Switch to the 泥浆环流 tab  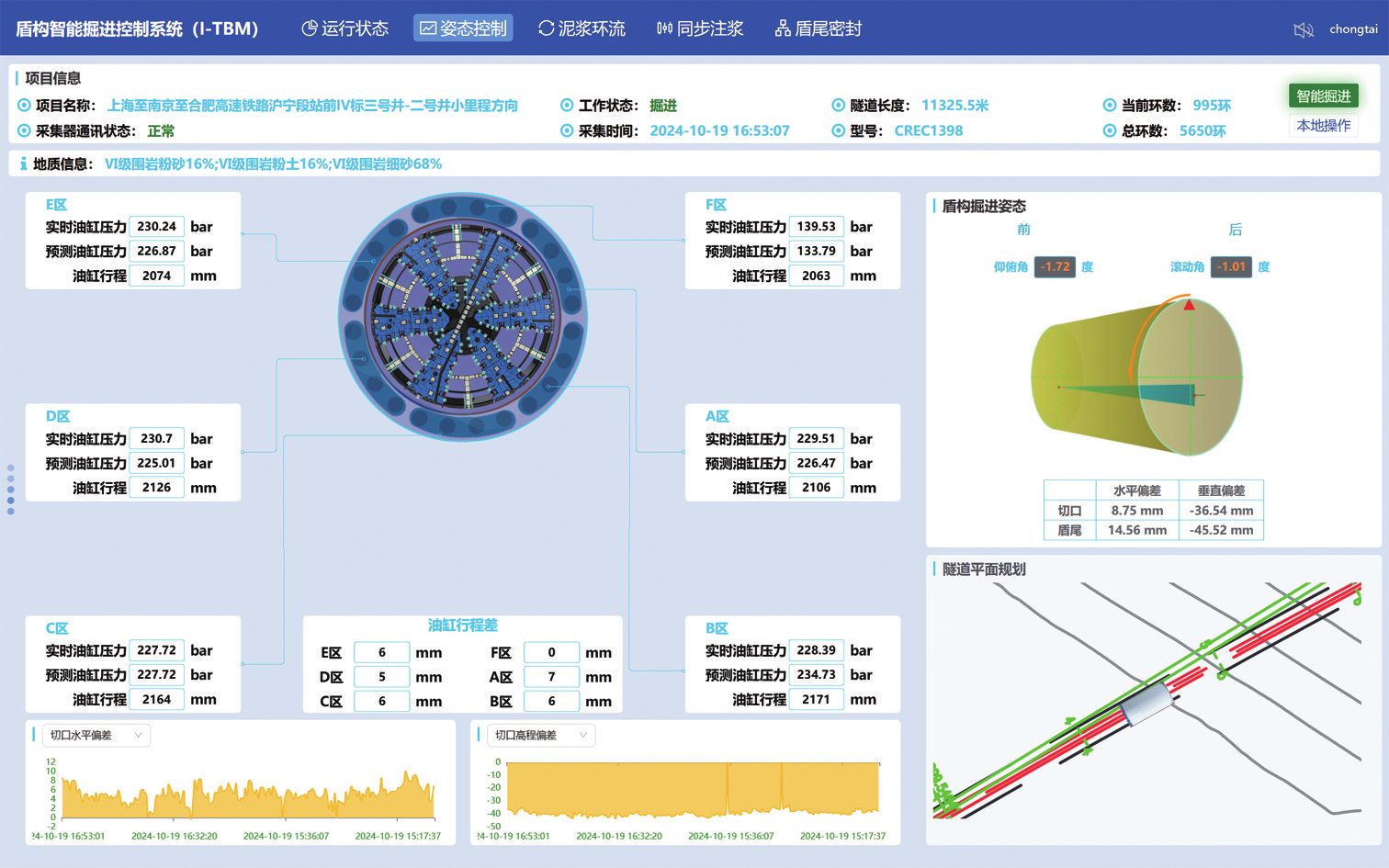(x=582, y=28)
